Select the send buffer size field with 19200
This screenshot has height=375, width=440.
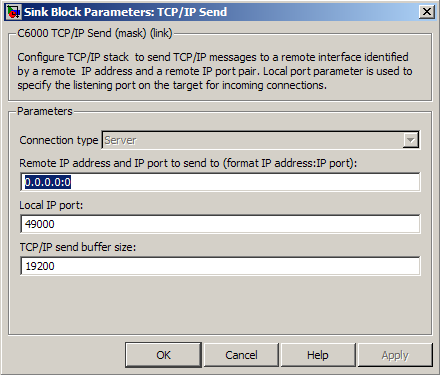pos(220,266)
